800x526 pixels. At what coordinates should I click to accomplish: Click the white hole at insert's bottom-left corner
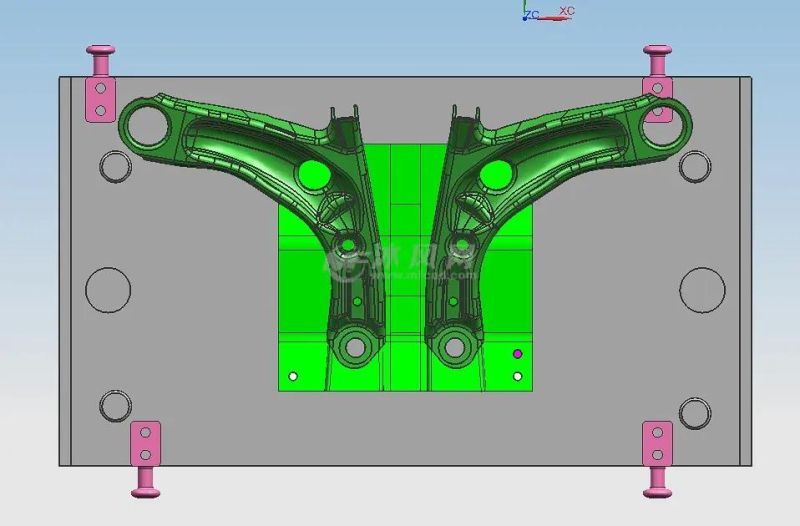pyautogui.click(x=293, y=377)
